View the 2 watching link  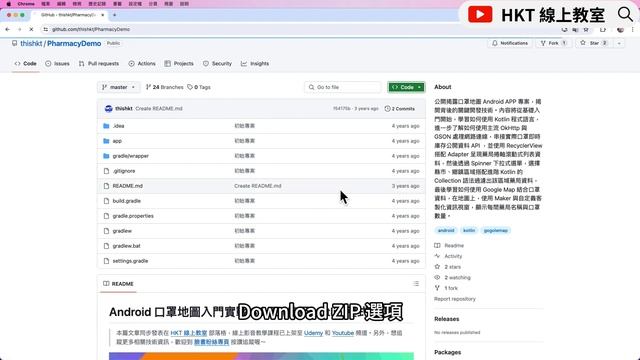click(x=457, y=278)
